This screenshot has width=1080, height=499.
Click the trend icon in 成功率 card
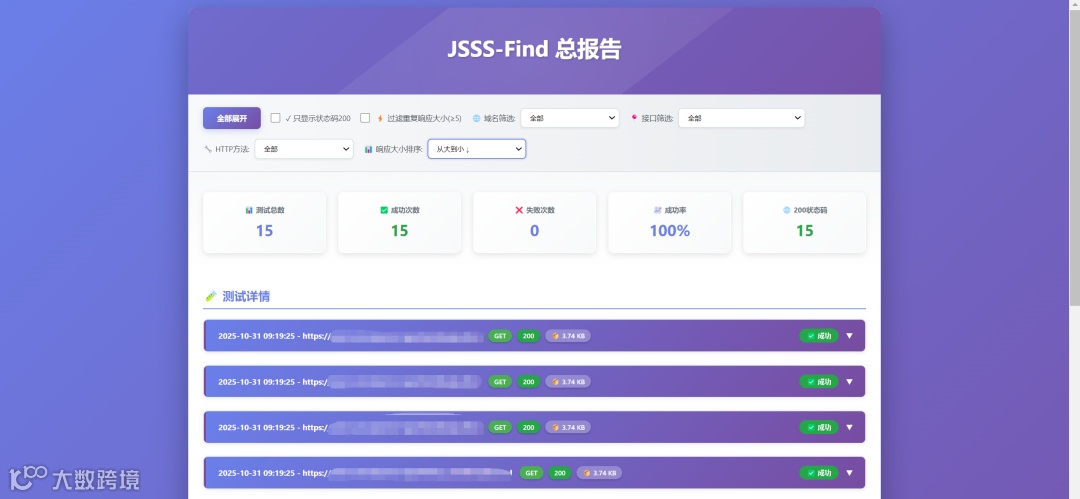coord(657,210)
